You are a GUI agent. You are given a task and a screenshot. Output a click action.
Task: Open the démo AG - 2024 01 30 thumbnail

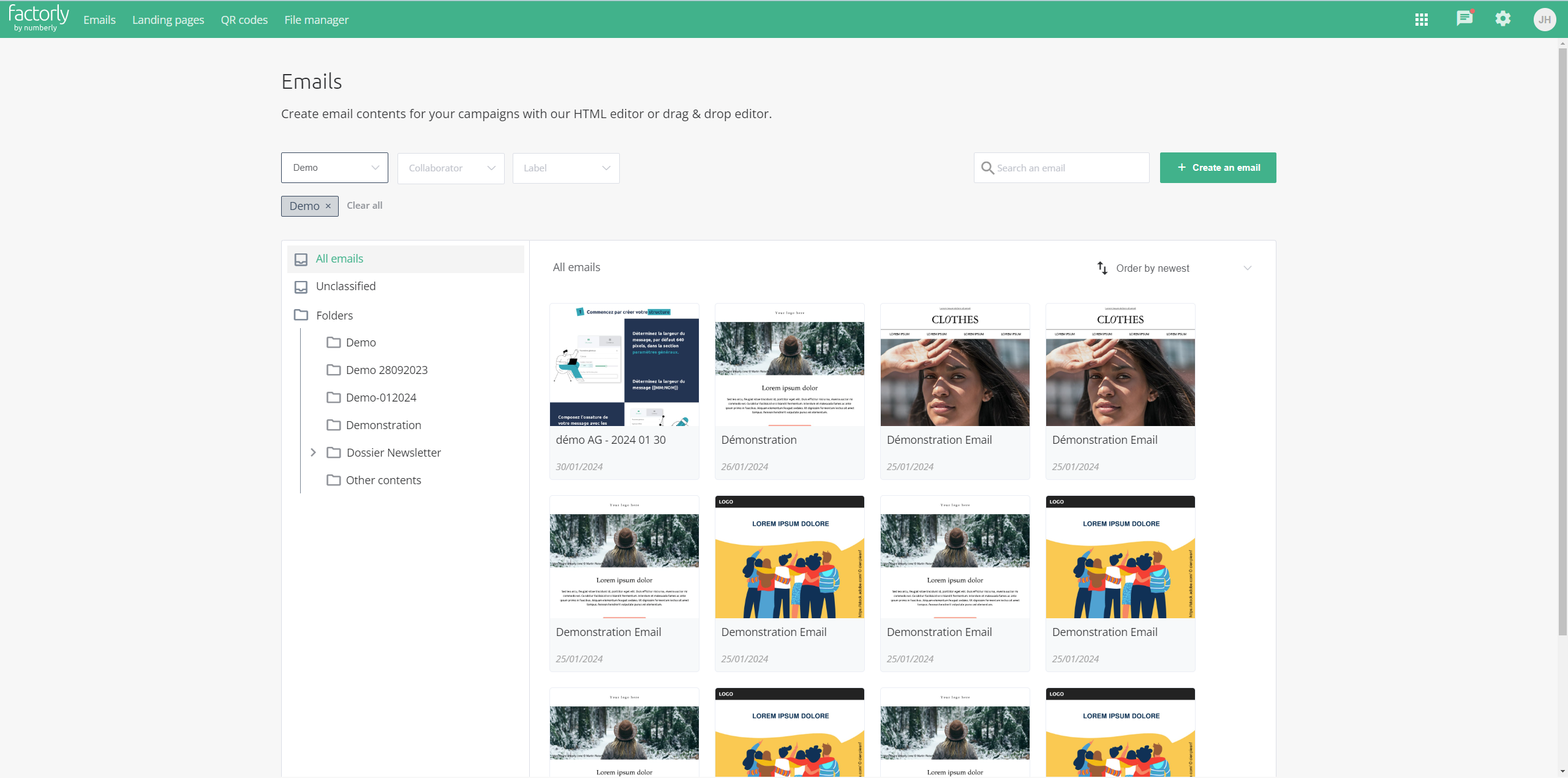coord(624,365)
